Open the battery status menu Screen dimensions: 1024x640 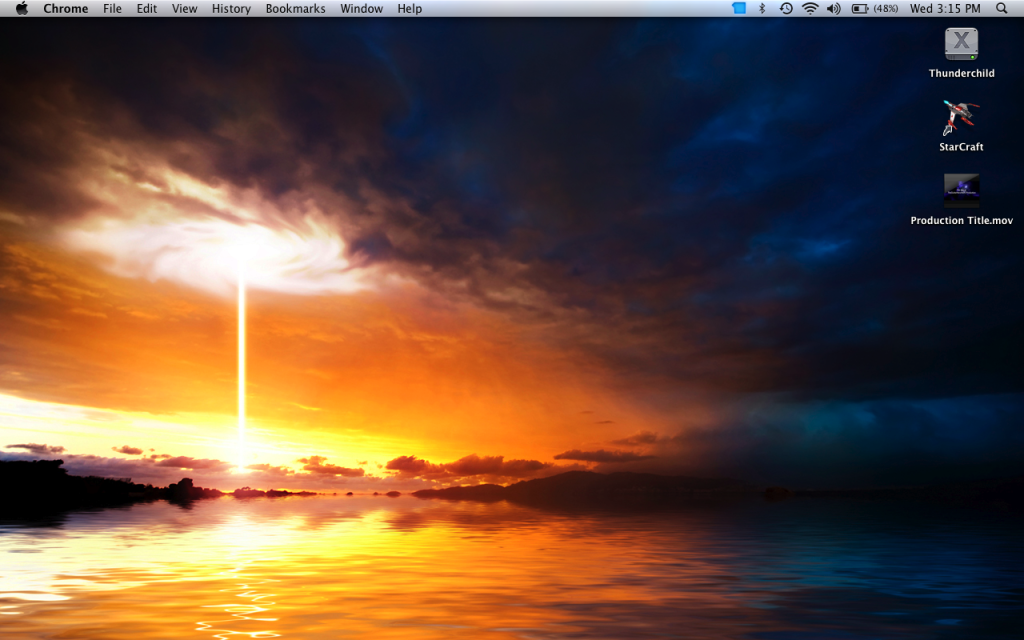859,8
